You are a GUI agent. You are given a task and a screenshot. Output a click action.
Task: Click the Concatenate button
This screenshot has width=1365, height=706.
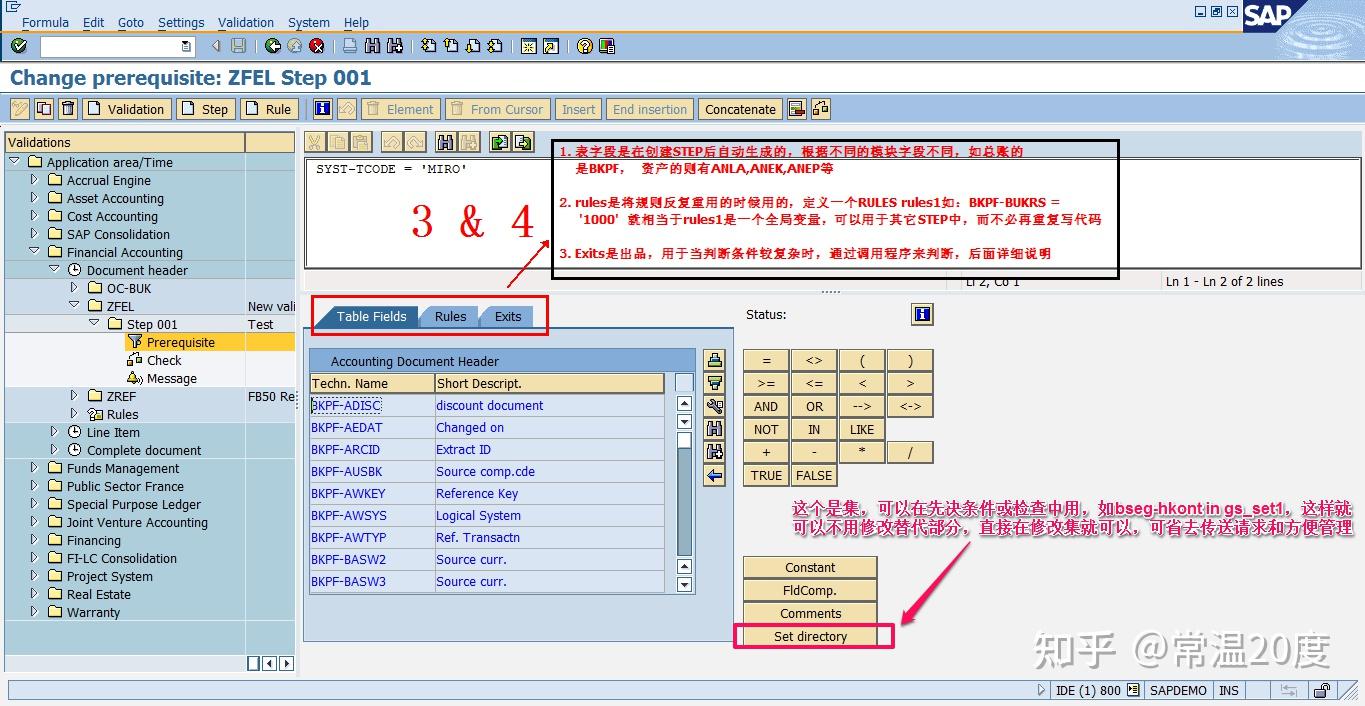pos(739,109)
